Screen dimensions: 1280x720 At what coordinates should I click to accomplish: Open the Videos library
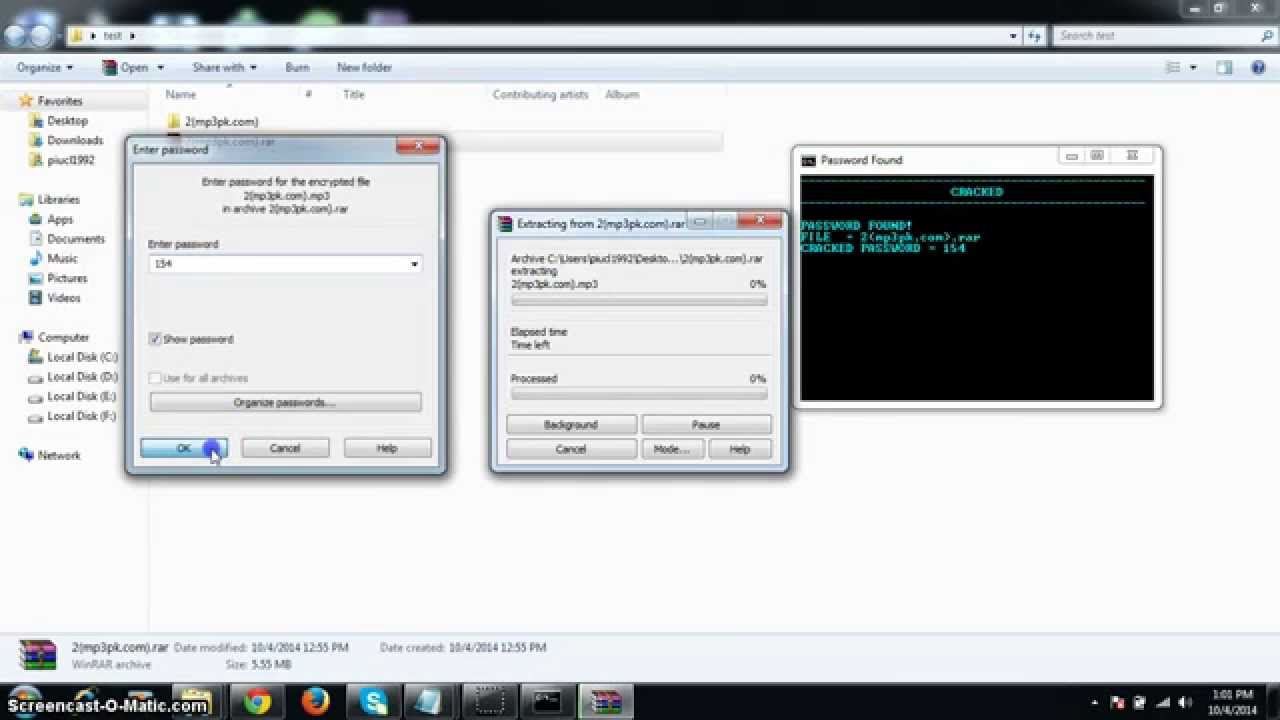(64, 298)
